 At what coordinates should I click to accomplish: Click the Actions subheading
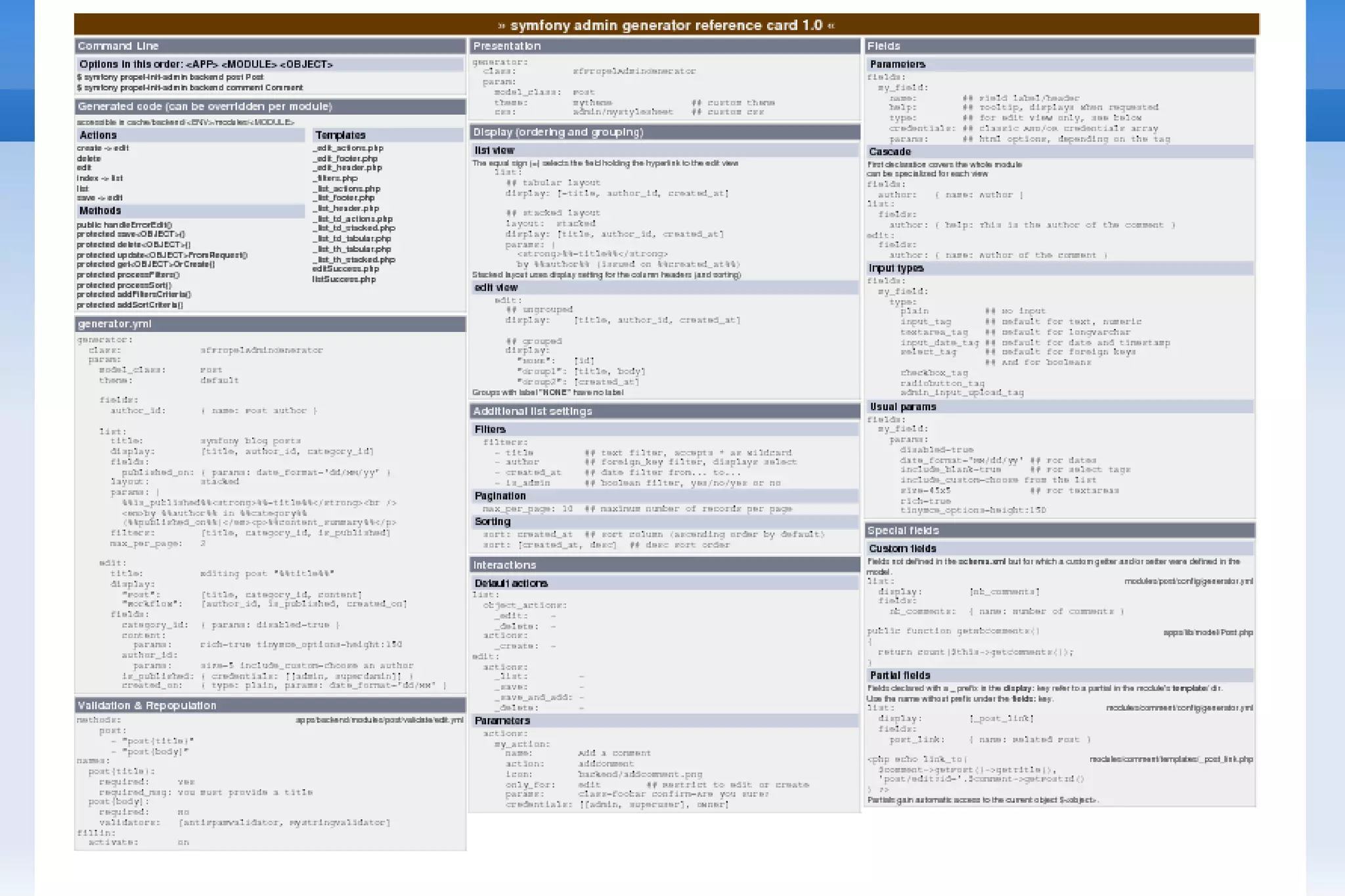click(x=190, y=135)
